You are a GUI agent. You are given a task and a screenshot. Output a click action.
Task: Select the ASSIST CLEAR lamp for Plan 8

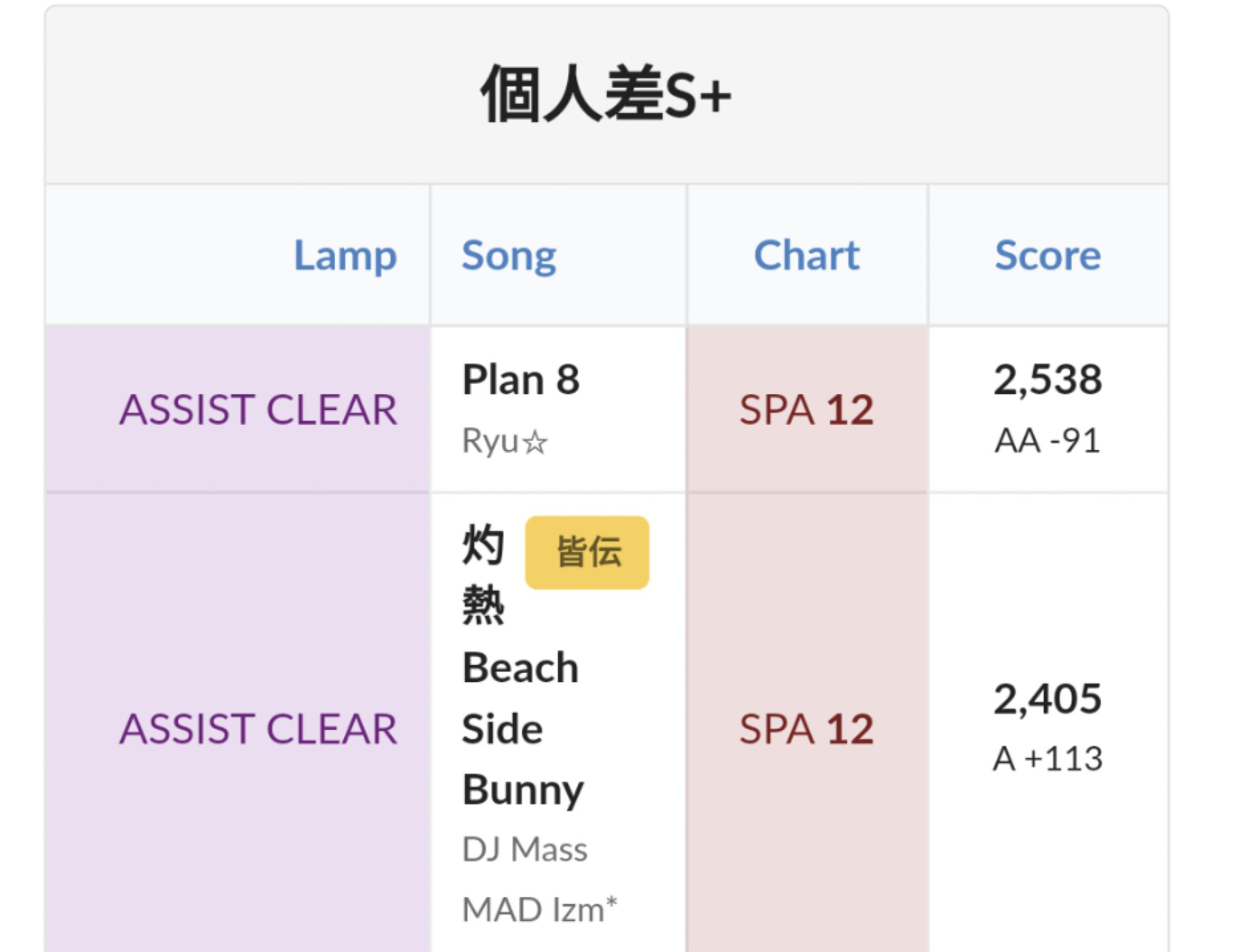coord(258,409)
